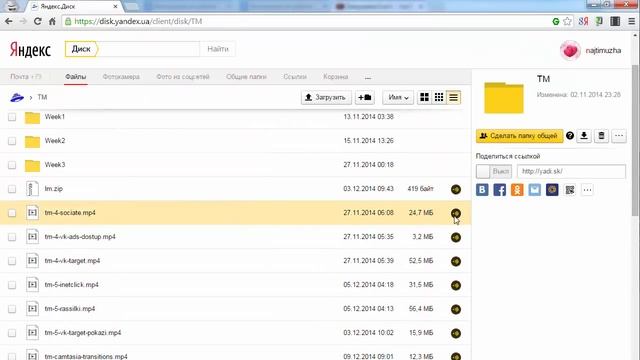This screenshot has height=360, width=640.
Task: Switch to list view
Action: click(453, 97)
